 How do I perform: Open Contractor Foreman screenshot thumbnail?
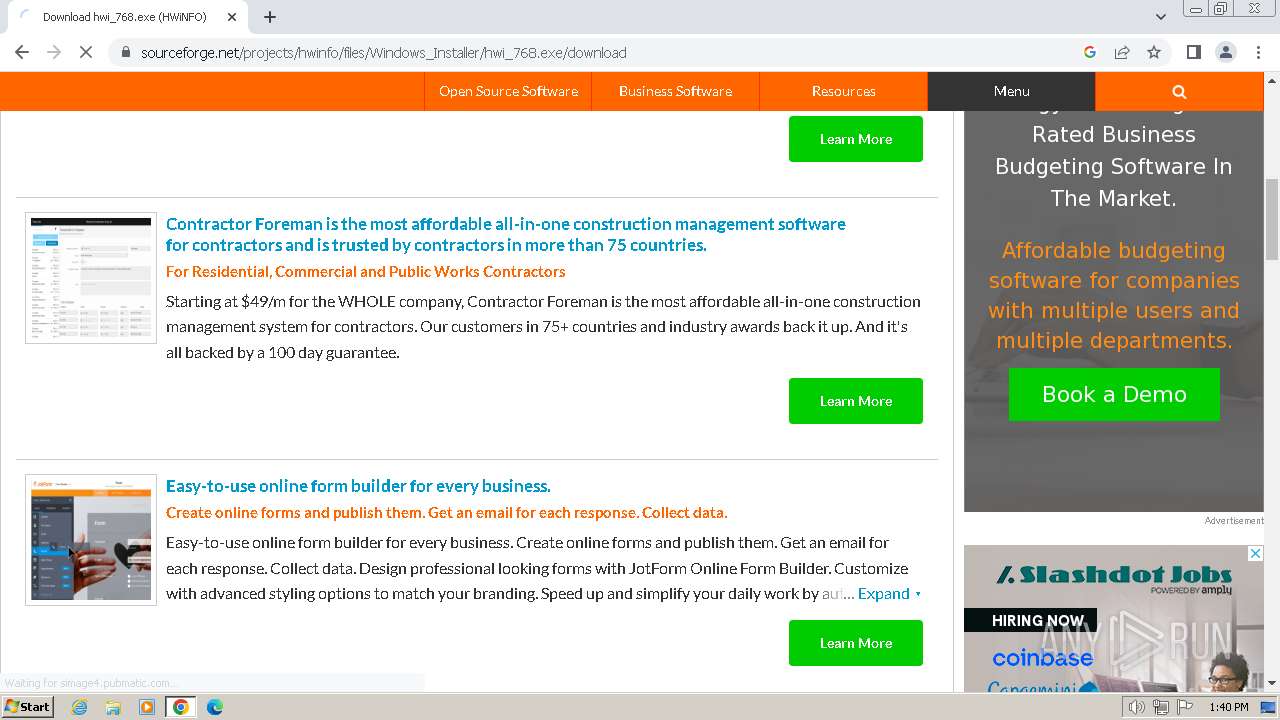coord(91,277)
